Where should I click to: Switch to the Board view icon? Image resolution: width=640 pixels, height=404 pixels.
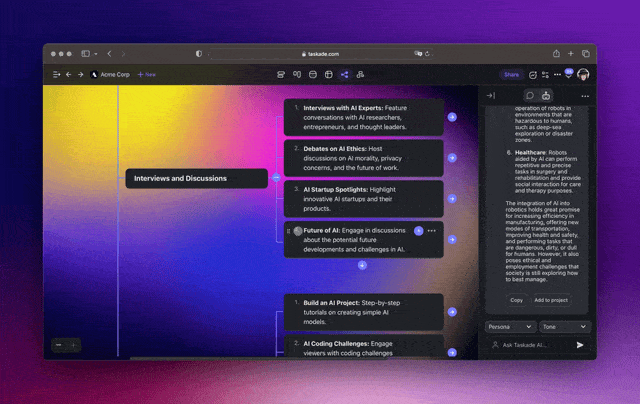pos(297,74)
